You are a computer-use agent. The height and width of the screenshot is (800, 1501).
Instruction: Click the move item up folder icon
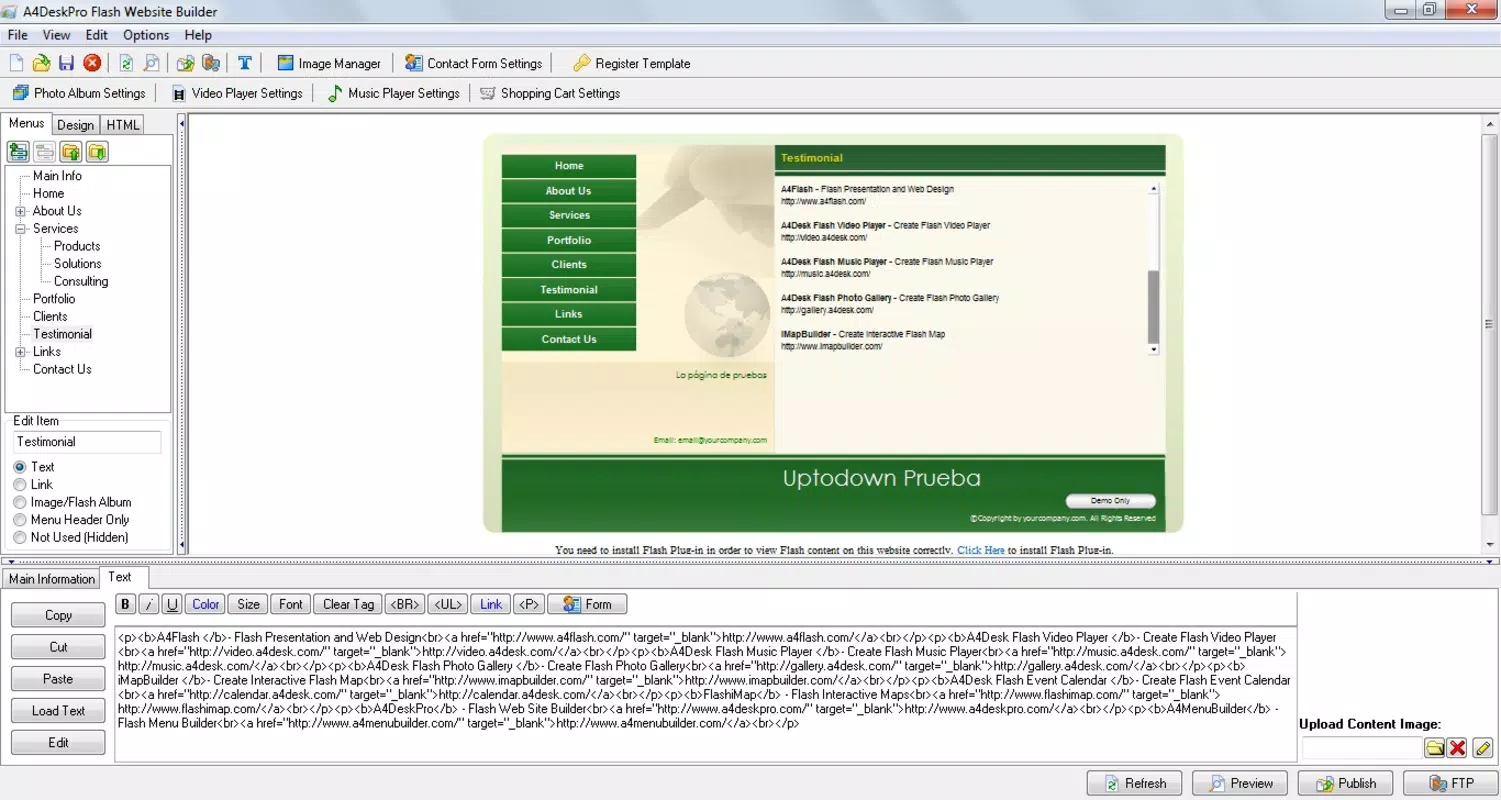click(70, 152)
